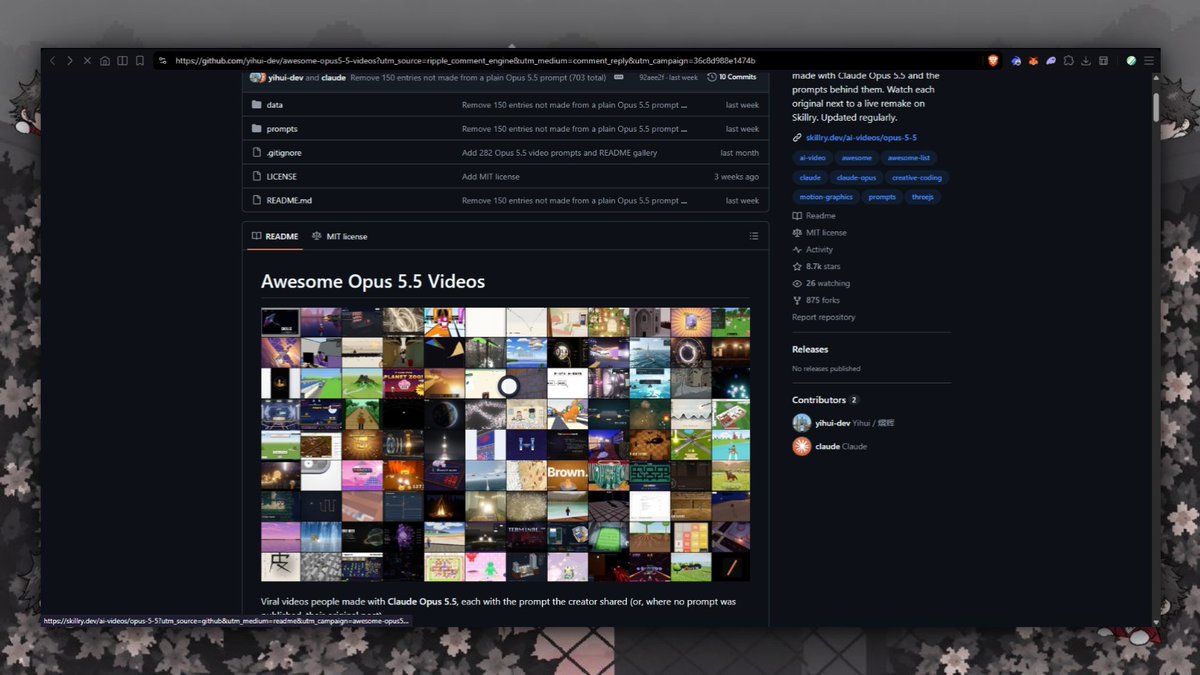
Task: View the 26 watching list
Action: pos(821,284)
